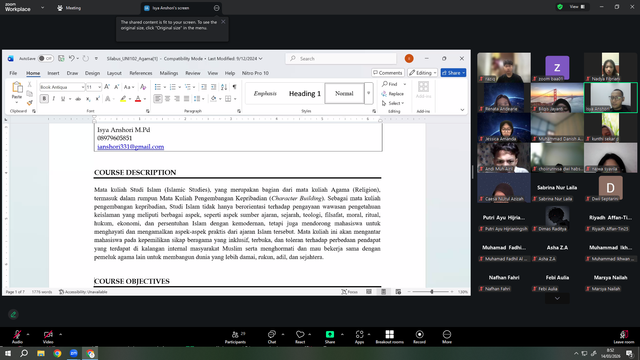Open the Find dropdown arrow
The height and width of the screenshot is (360, 640).
(x=404, y=84)
